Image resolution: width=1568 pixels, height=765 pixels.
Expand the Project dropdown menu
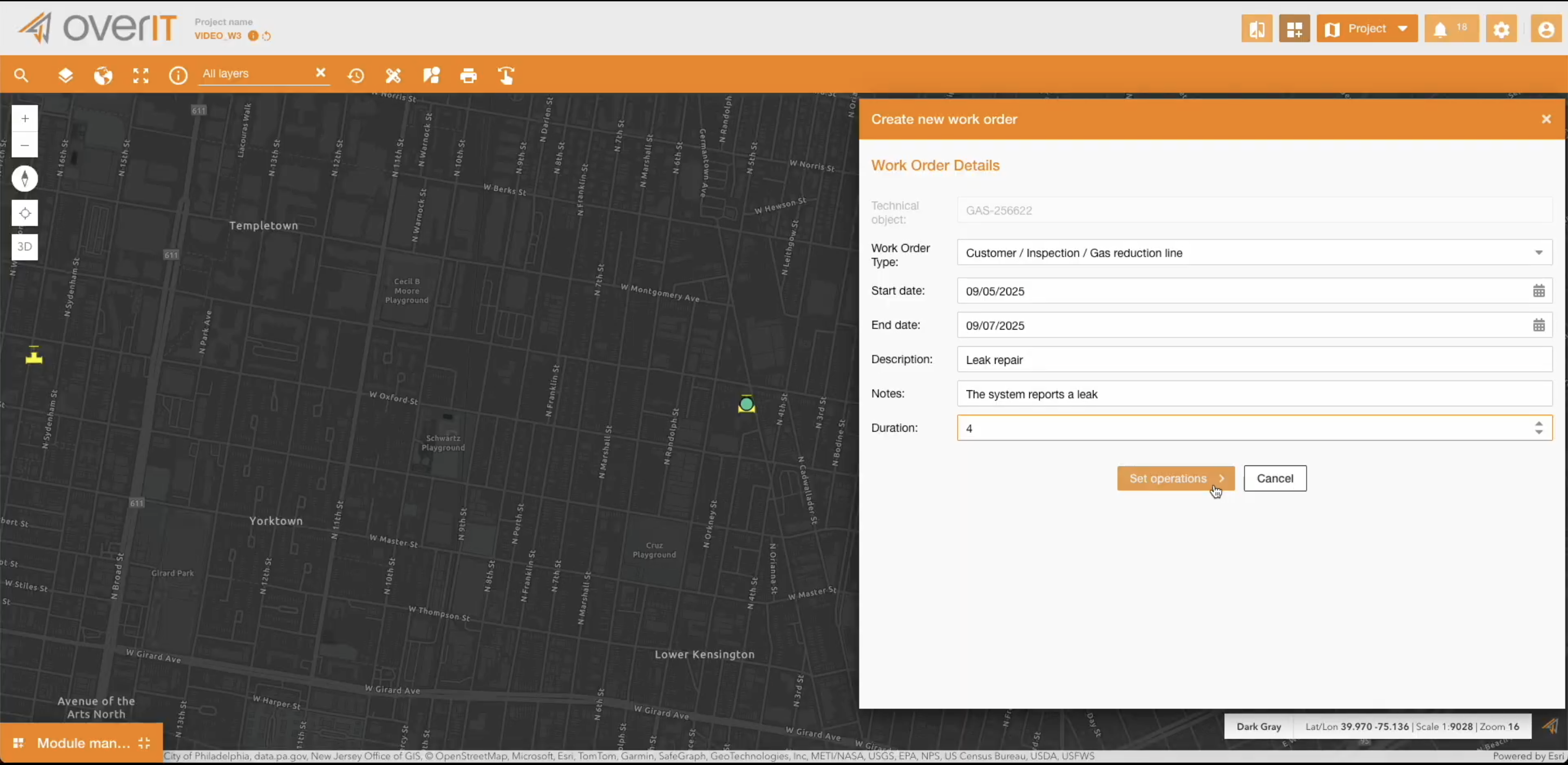pyautogui.click(x=1367, y=29)
